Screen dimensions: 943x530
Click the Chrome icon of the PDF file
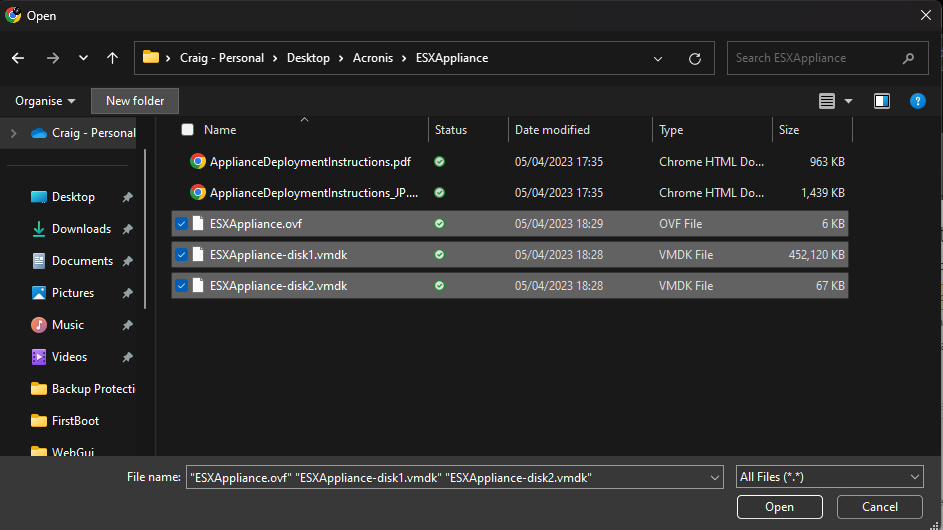pyautogui.click(x=198, y=161)
